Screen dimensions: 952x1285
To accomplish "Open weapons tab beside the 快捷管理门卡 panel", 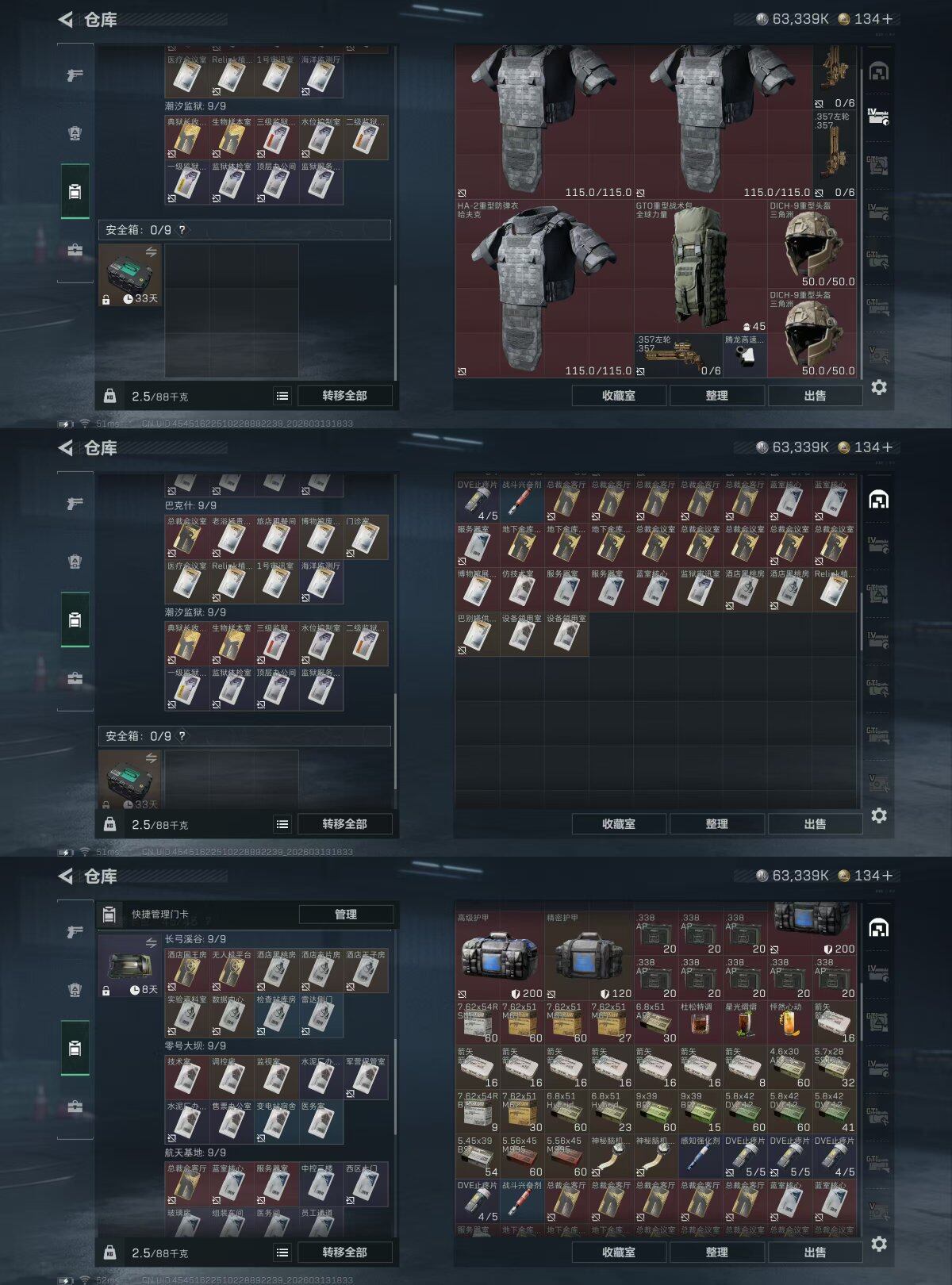I will pos(75,931).
